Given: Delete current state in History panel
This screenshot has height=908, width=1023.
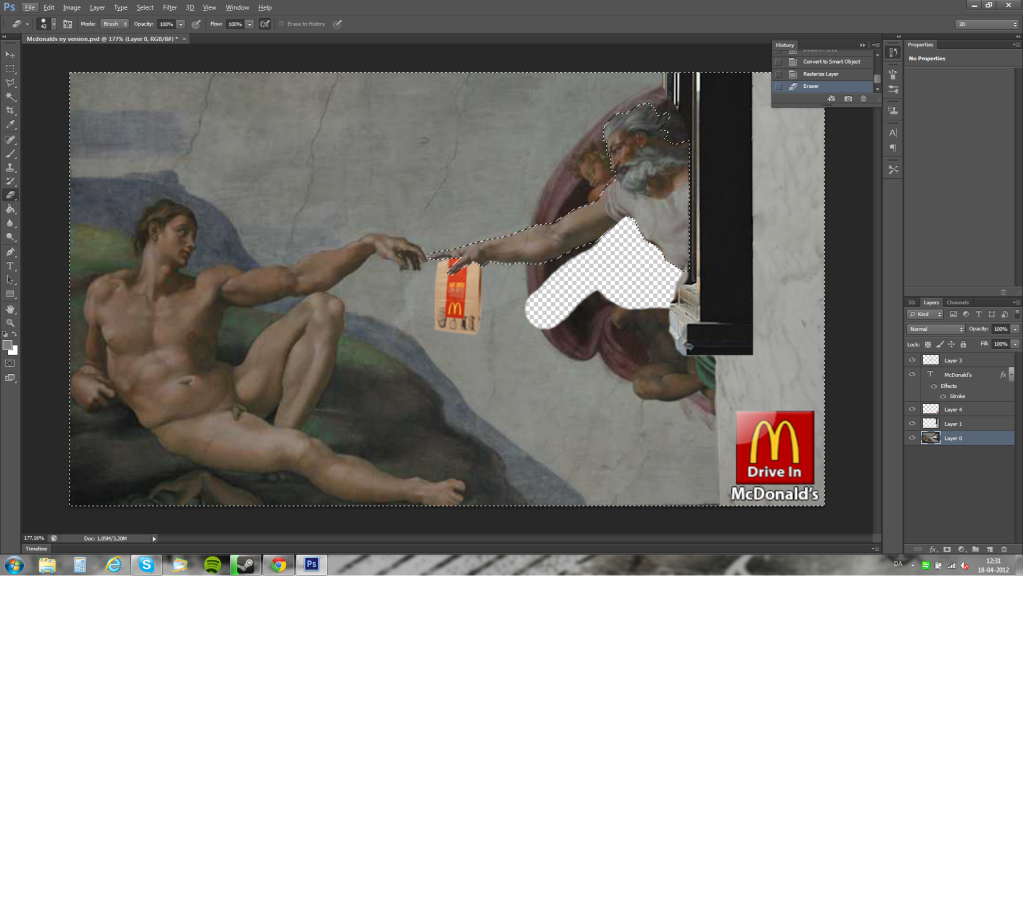Looking at the screenshot, I should pyautogui.click(x=863, y=98).
